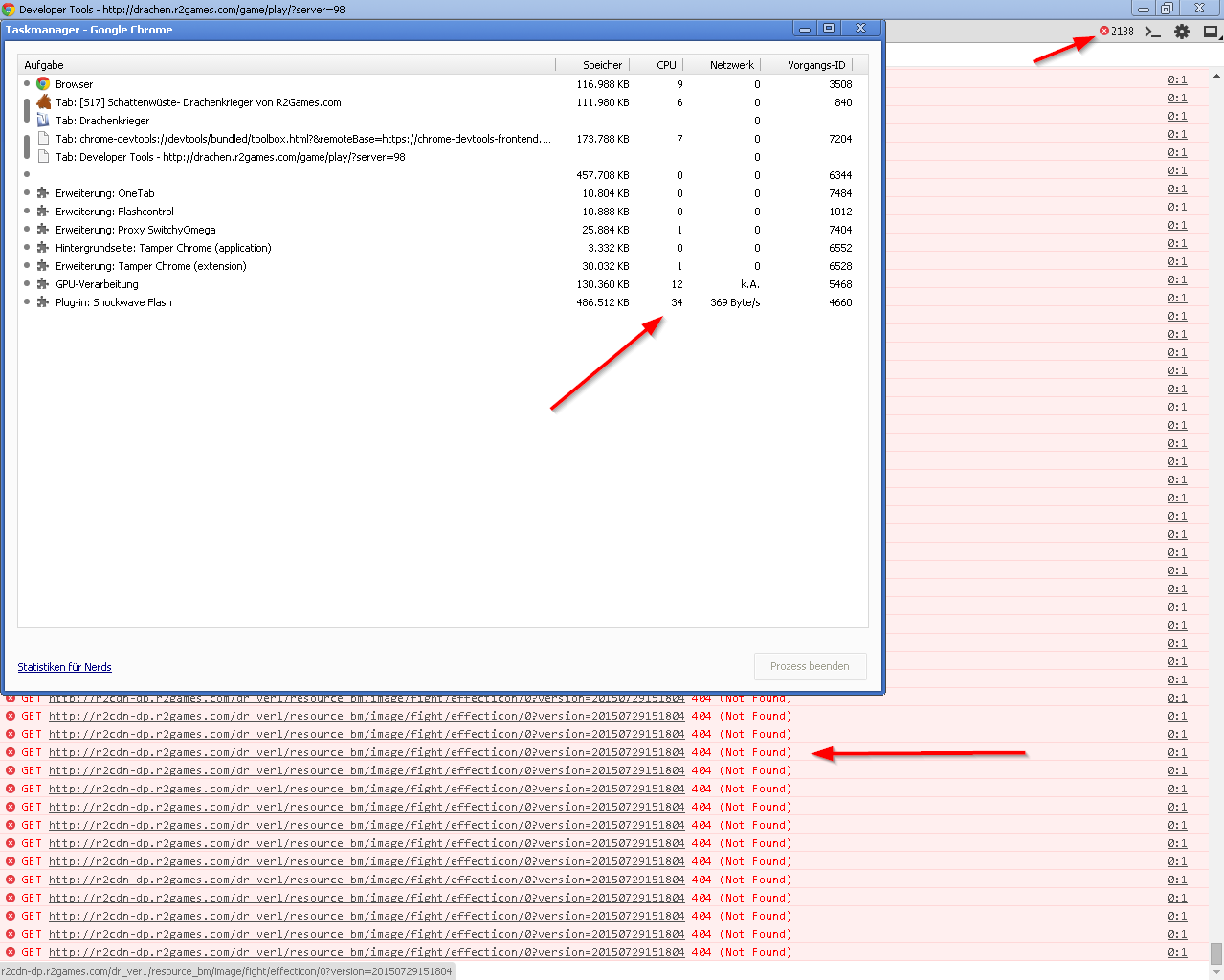1224x980 pixels.
Task: Open the DevTools settings gear
Action: [x=1182, y=32]
